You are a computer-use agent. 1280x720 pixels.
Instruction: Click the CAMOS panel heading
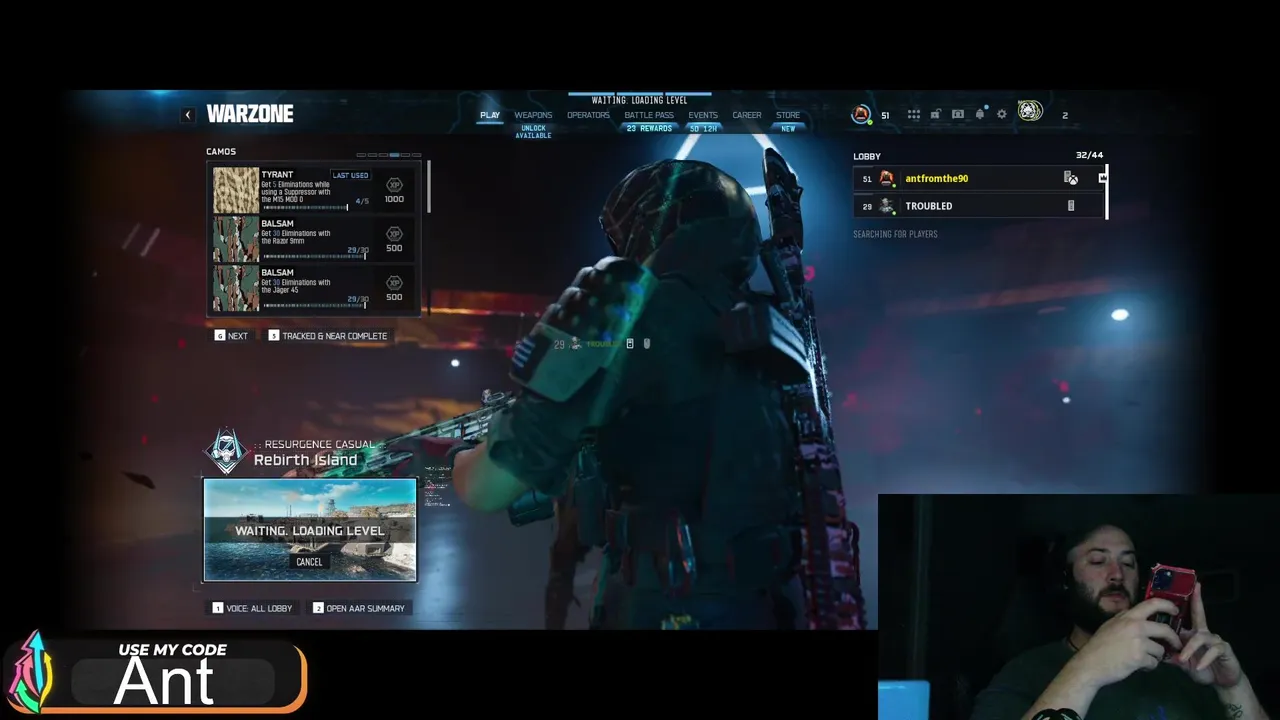221,152
